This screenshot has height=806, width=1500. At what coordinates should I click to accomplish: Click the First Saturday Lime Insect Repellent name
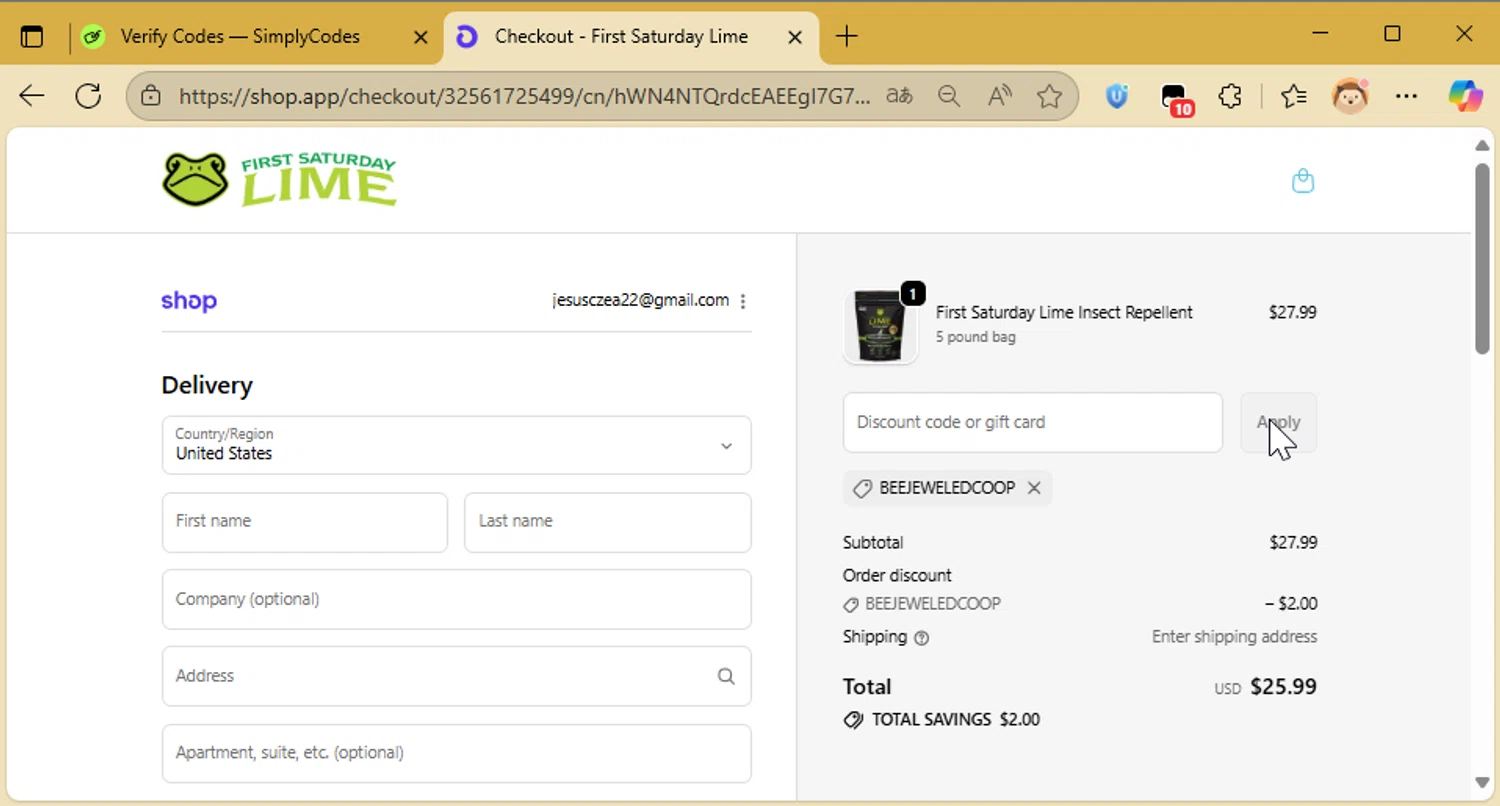click(1064, 312)
